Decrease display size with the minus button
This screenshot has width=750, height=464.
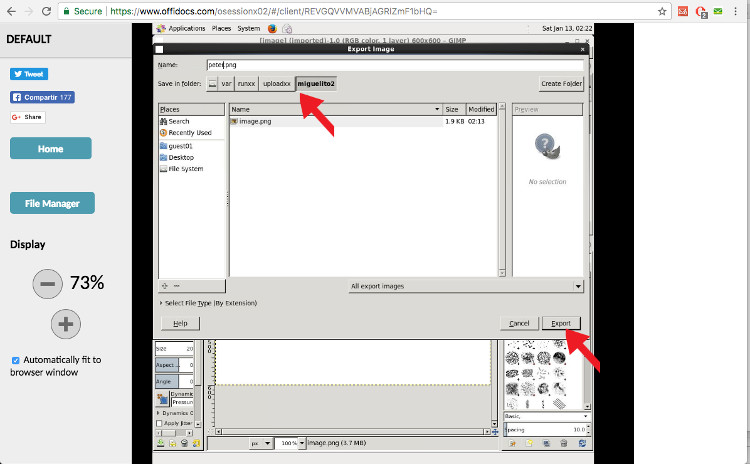click(x=47, y=284)
